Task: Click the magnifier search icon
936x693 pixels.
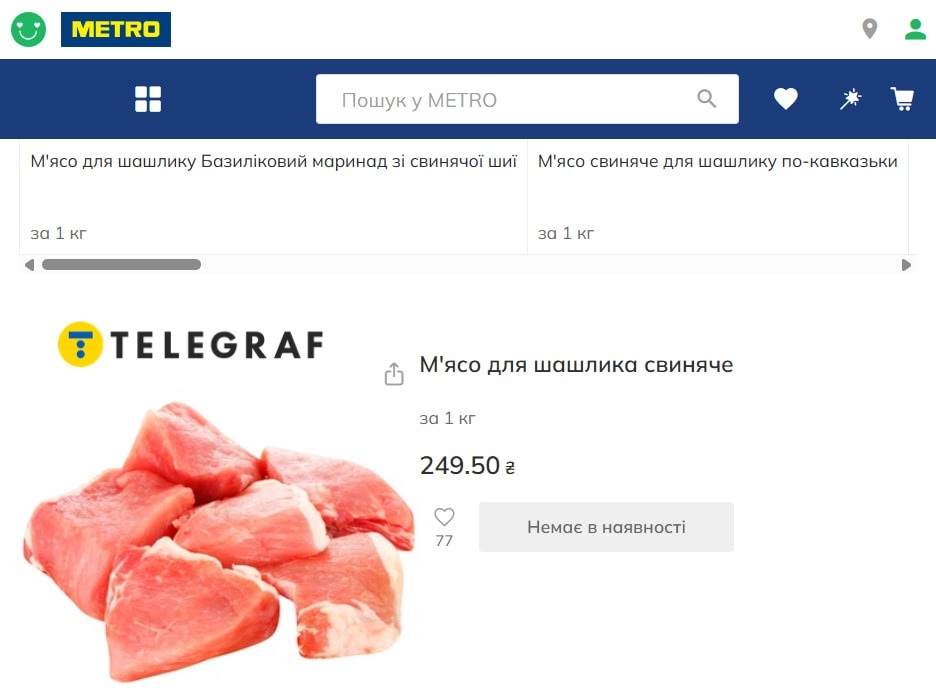Action: coord(707,99)
